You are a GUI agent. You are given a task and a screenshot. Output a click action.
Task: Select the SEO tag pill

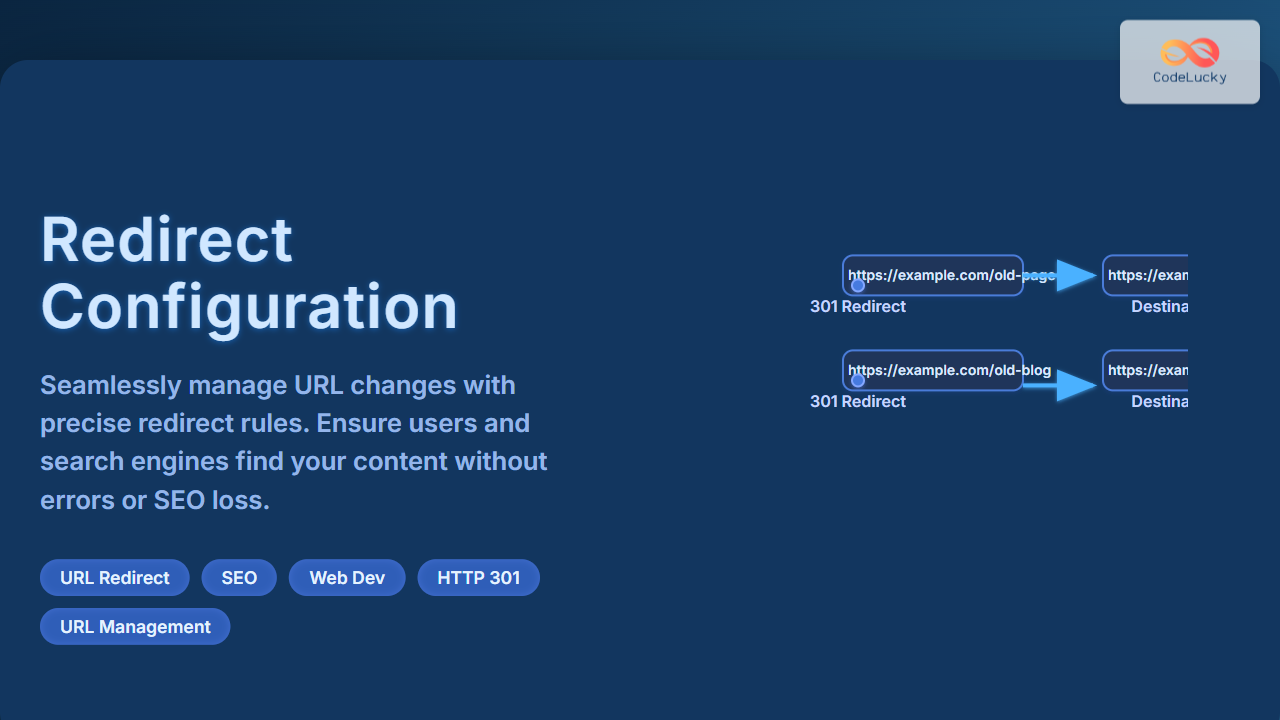coord(239,578)
